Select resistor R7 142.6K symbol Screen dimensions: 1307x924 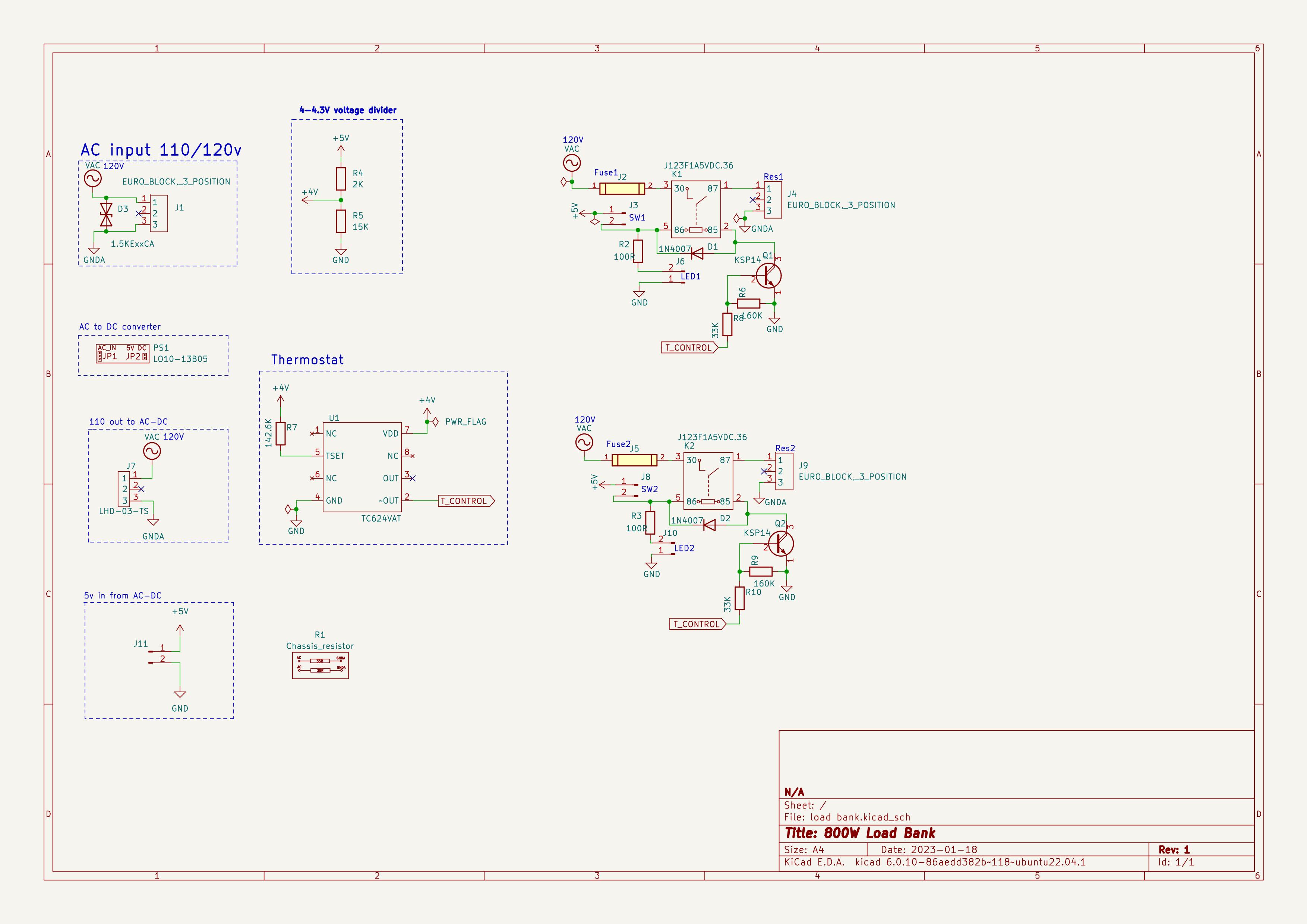pos(280,434)
